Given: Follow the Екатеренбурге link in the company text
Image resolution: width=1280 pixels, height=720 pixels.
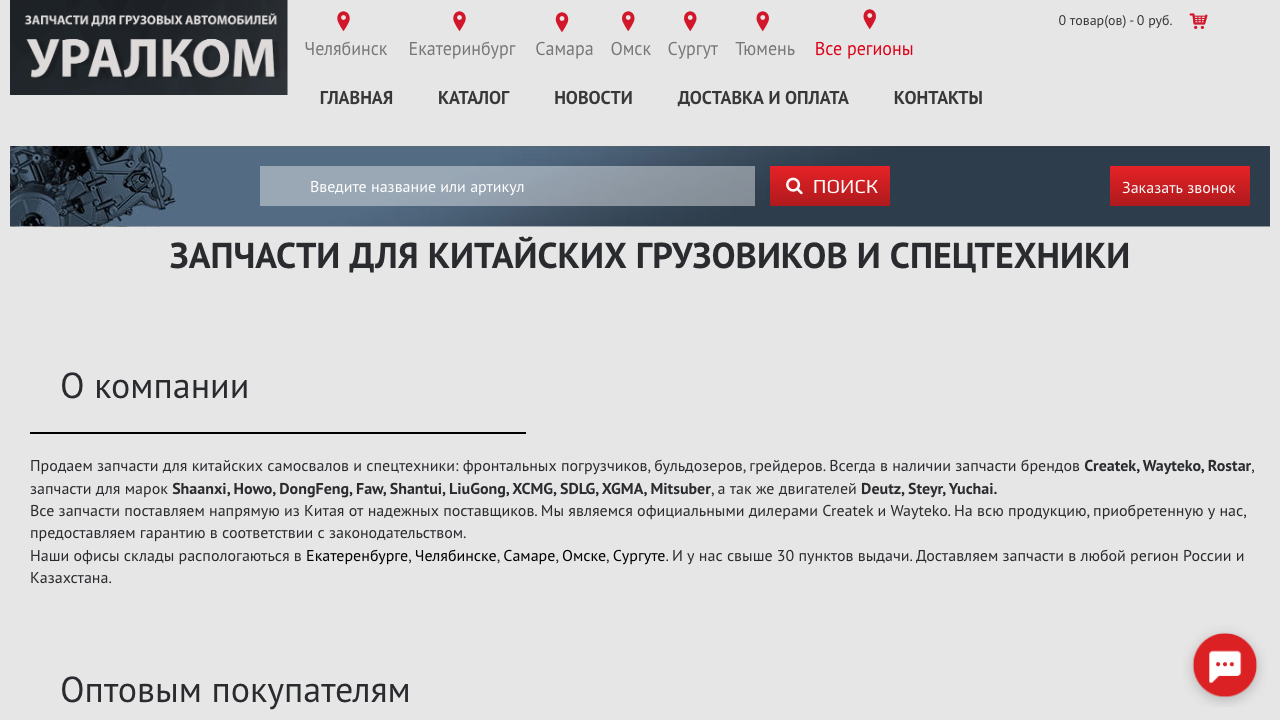Looking at the screenshot, I should (357, 556).
